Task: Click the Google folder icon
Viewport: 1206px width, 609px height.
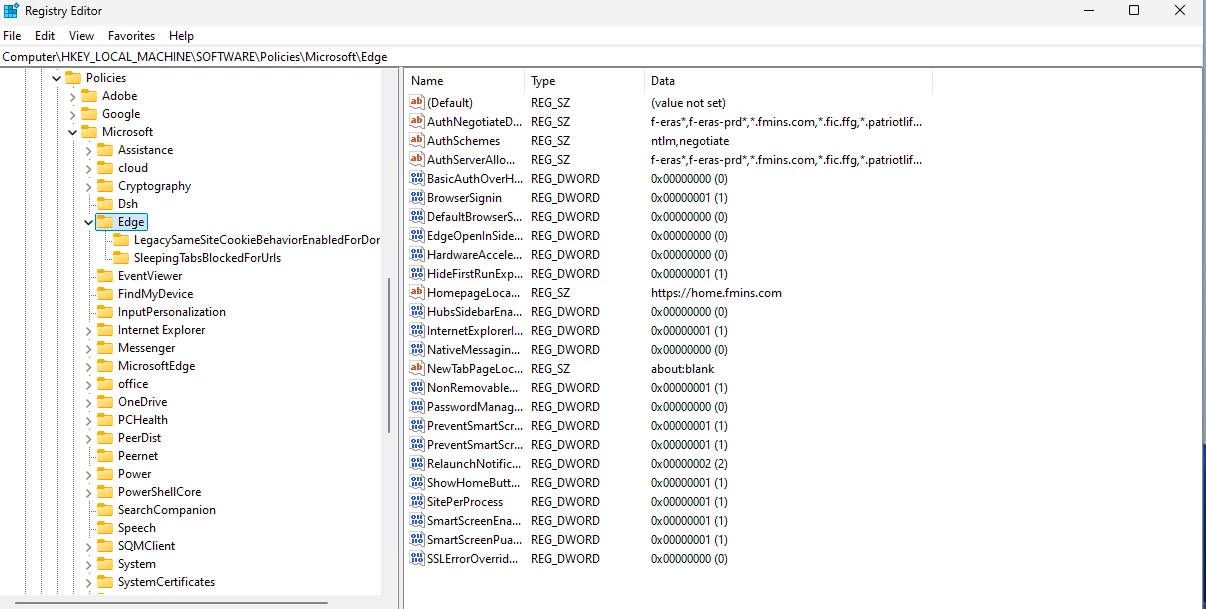Action: pyautogui.click(x=89, y=114)
